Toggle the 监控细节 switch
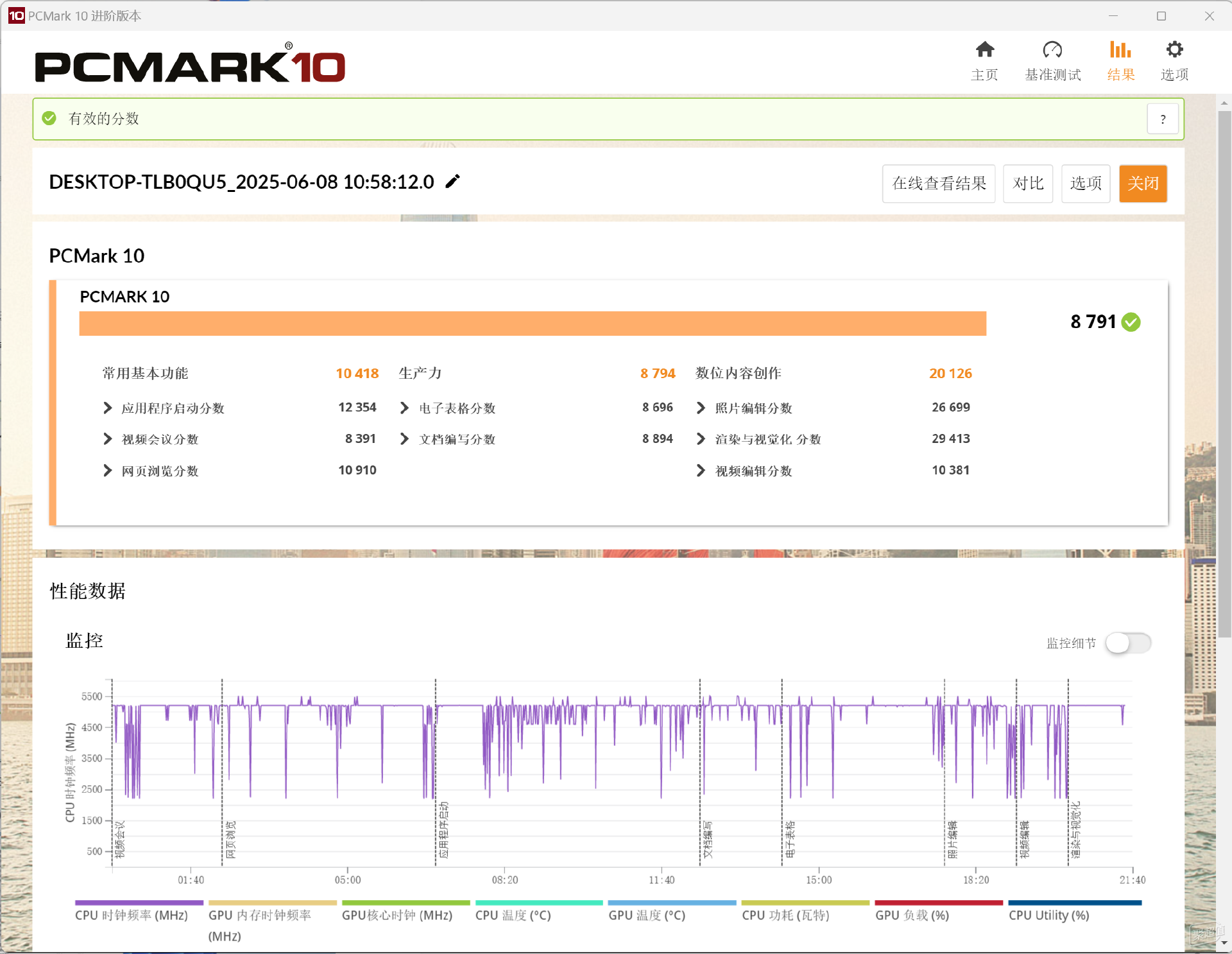The height and width of the screenshot is (954, 1232). 1128,643
